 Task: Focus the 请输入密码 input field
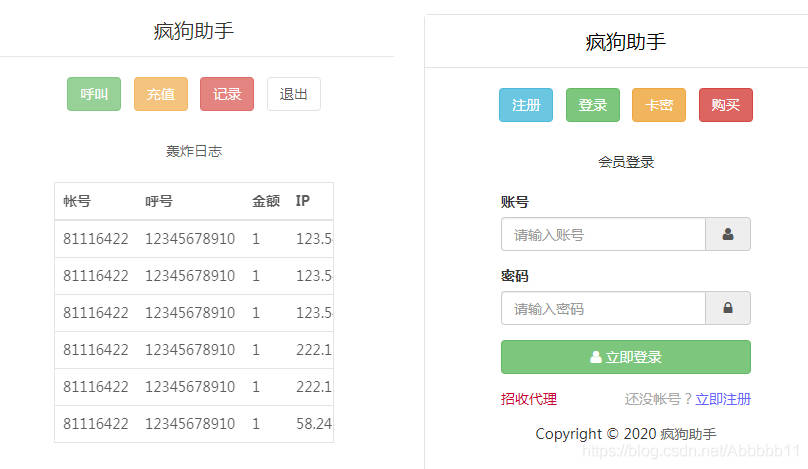click(603, 308)
